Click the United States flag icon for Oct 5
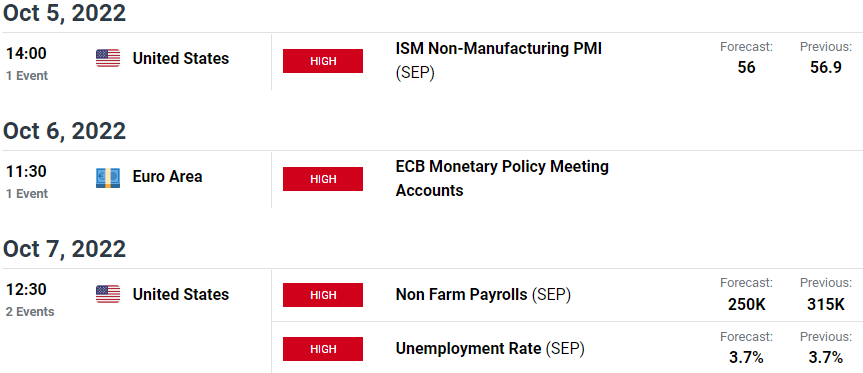 click(x=108, y=58)
